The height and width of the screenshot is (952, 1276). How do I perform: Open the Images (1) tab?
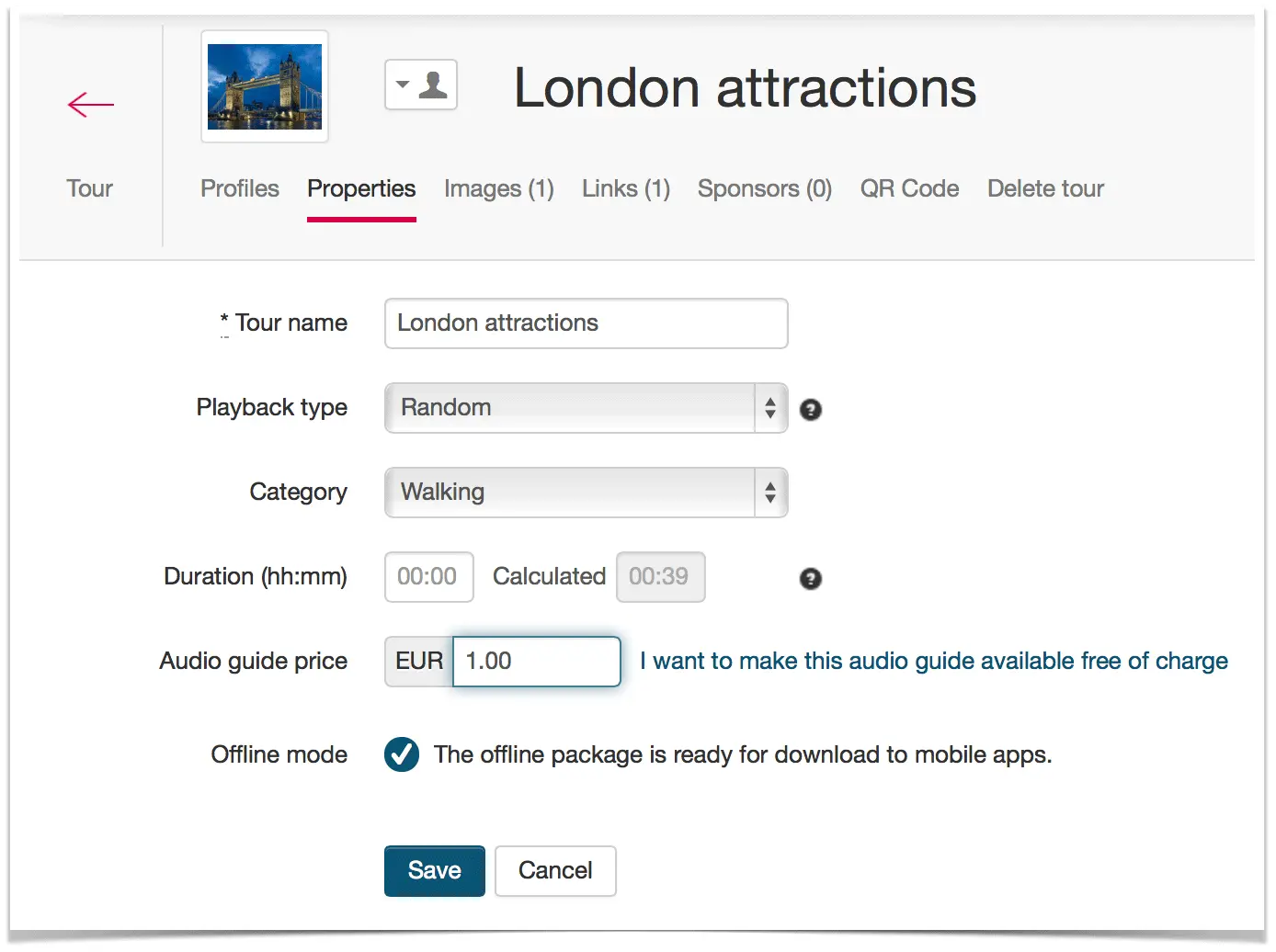pyautogui.click(x=499, y=188)
